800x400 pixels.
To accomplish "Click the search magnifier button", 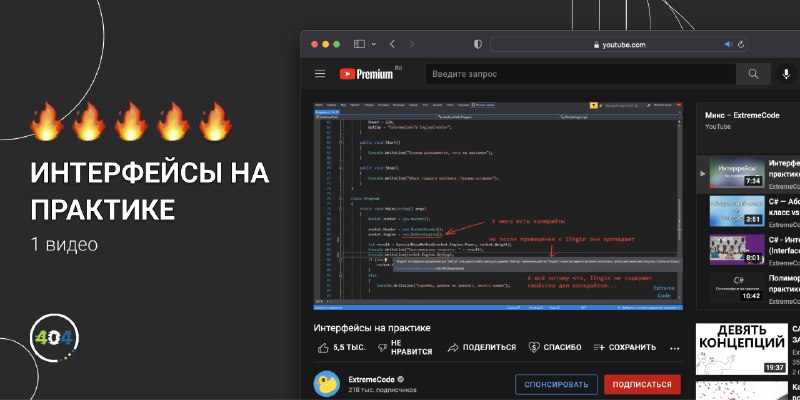I will tap(753, 74).
